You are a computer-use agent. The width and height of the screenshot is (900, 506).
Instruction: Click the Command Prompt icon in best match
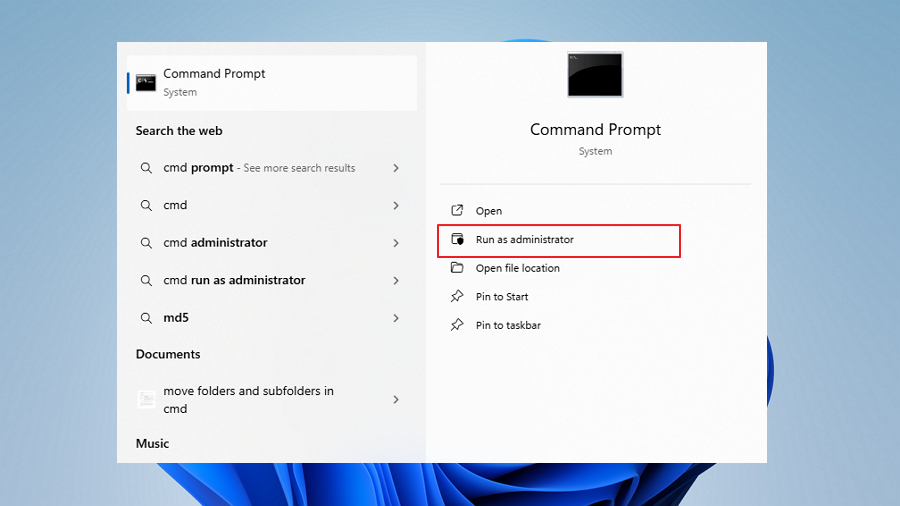[x=146, y=82]
